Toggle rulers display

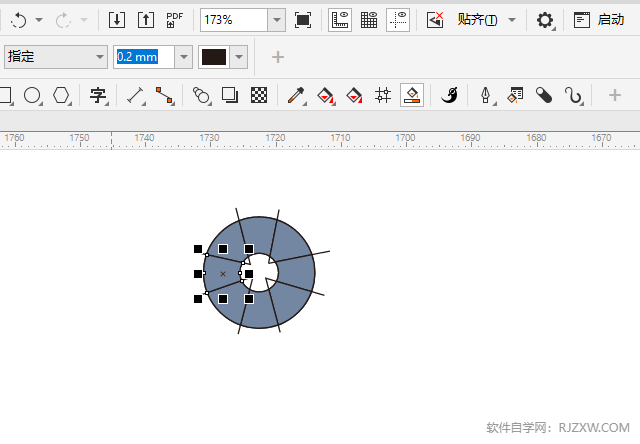[x=340, y=19]
